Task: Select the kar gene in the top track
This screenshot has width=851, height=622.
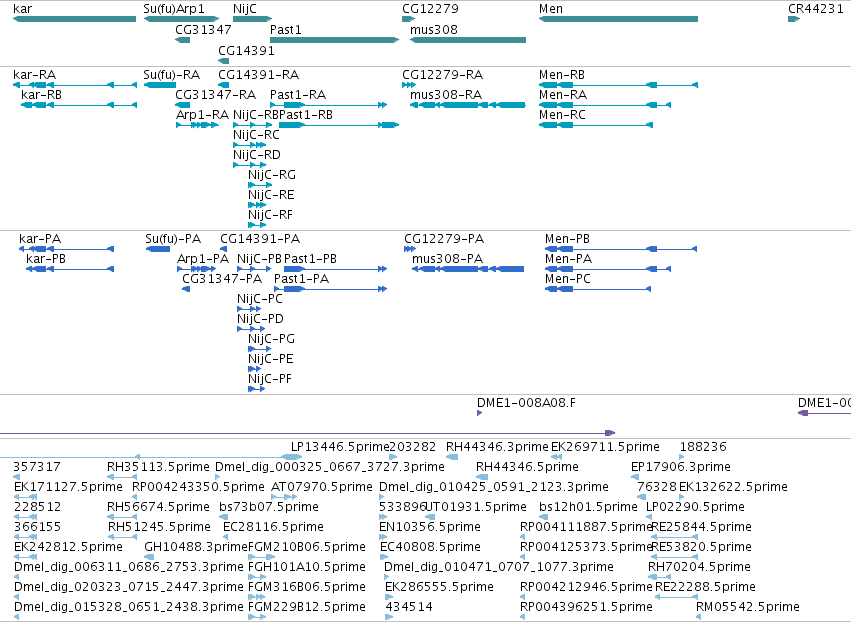Action: coord(74,19)
